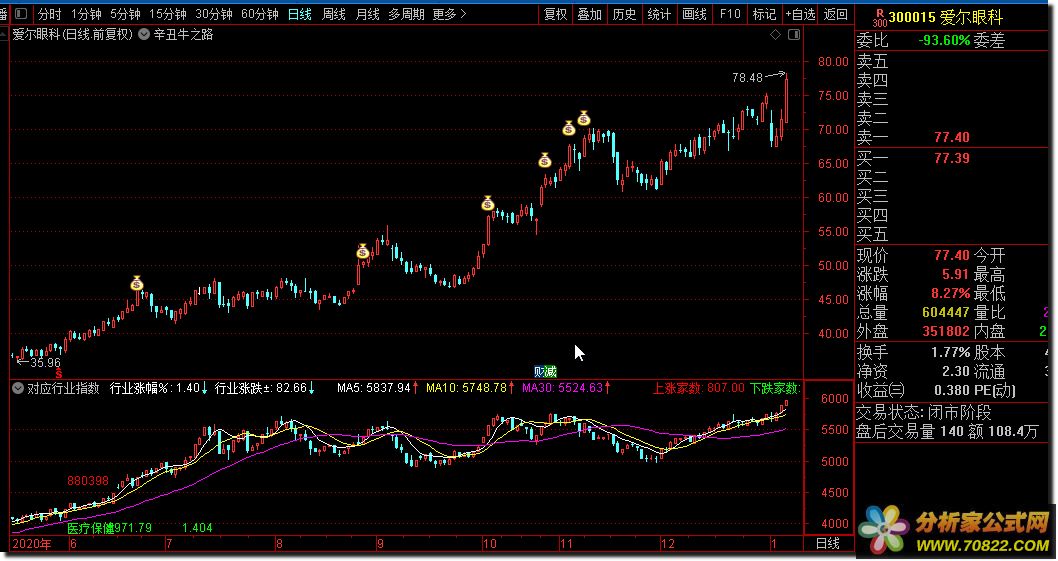Click the 辛丑牛之路 indicator name
This screenshot has height=561, width=1058.
point(183,34)
